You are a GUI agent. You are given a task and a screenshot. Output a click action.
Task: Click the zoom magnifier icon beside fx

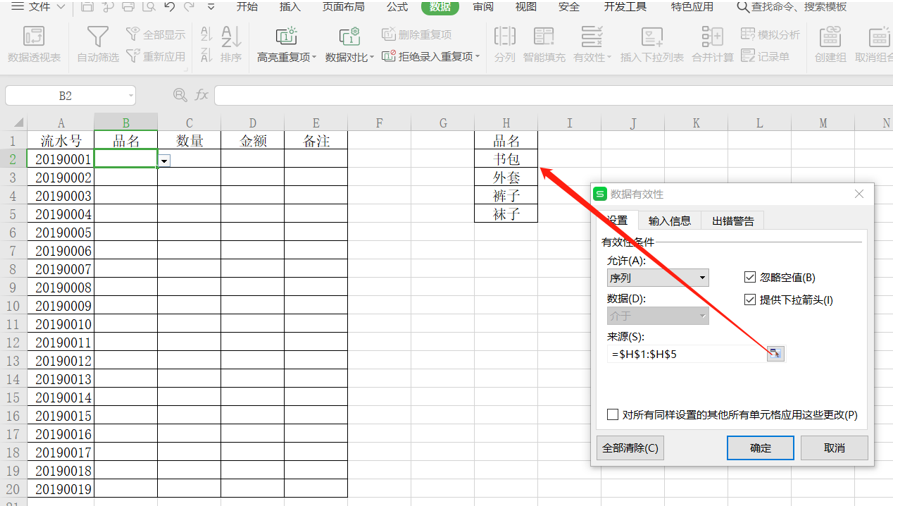pyautogui.click(x=180, y=95)
